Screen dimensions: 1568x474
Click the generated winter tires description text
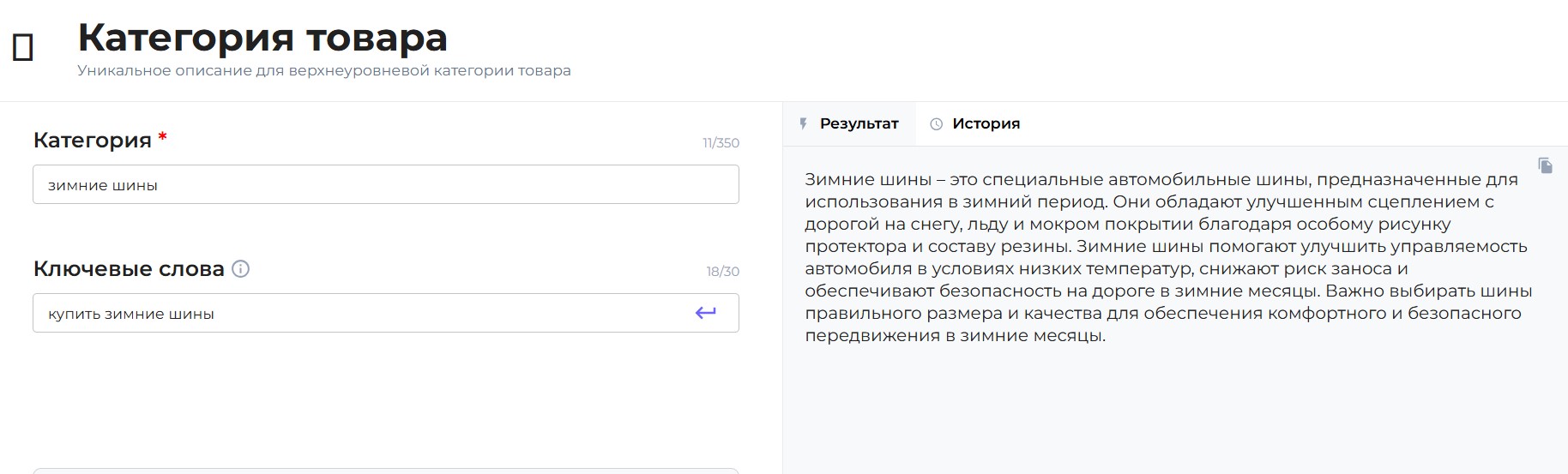pyautogui.click(x=1167, y=257)
